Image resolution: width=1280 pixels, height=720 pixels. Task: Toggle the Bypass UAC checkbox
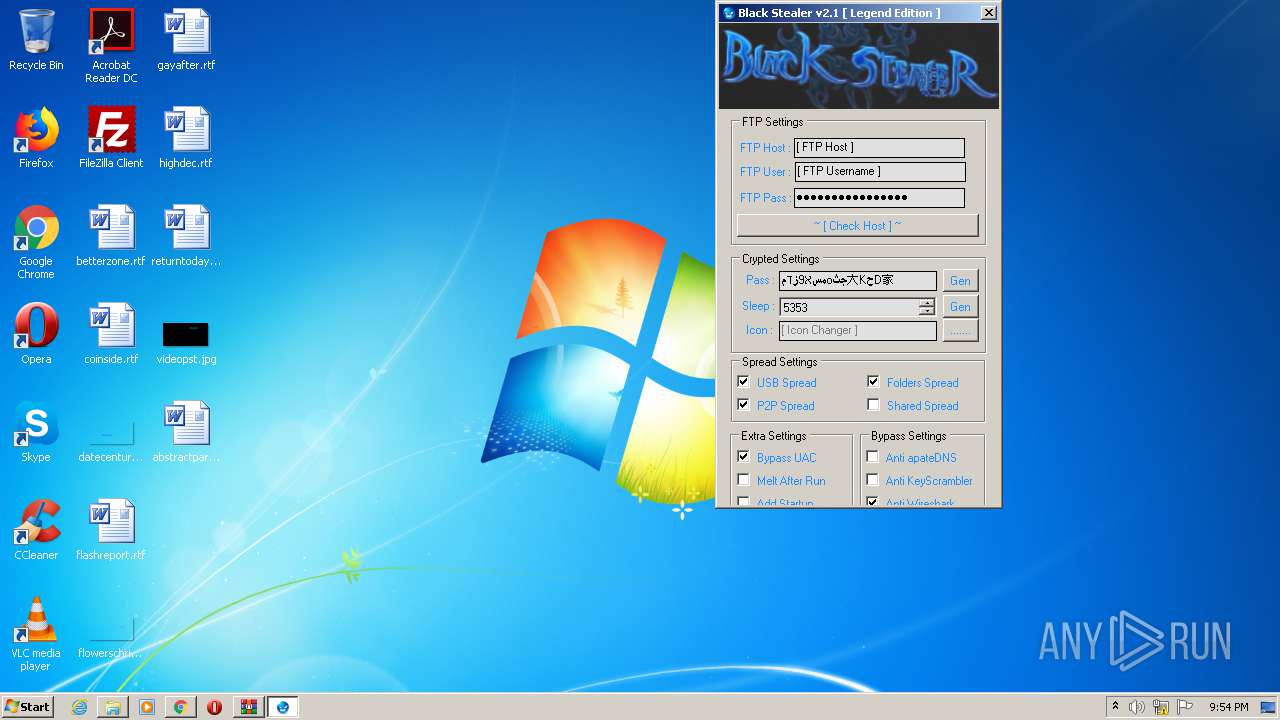click(x=743, y=457)
